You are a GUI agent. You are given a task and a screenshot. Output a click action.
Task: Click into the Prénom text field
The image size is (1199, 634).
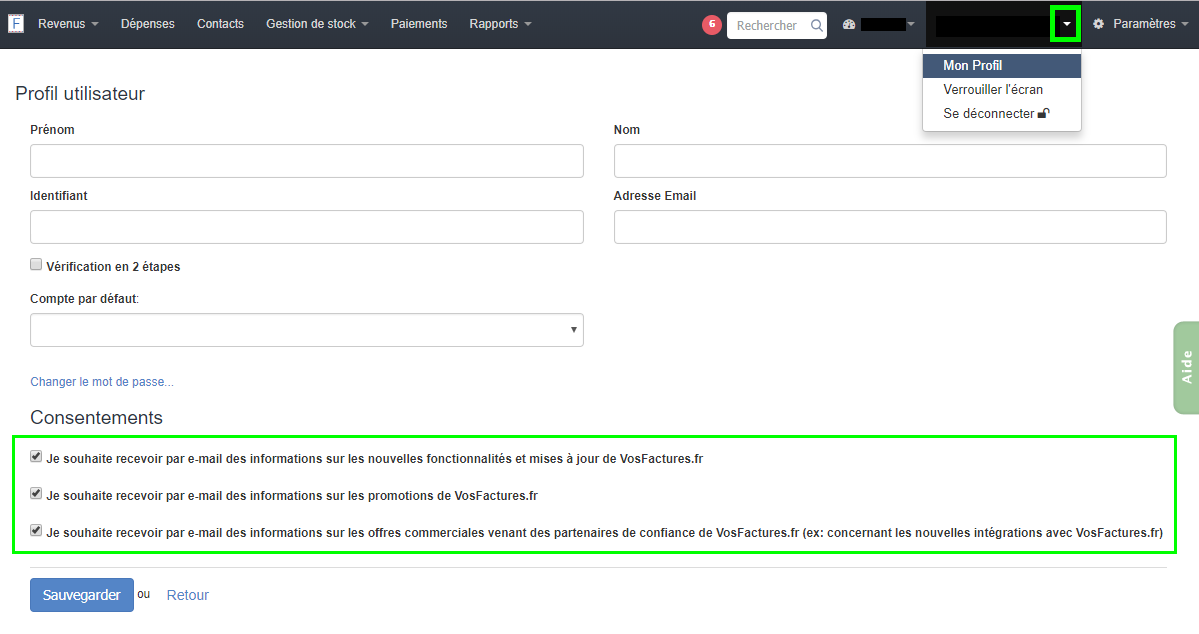point(306,161)
